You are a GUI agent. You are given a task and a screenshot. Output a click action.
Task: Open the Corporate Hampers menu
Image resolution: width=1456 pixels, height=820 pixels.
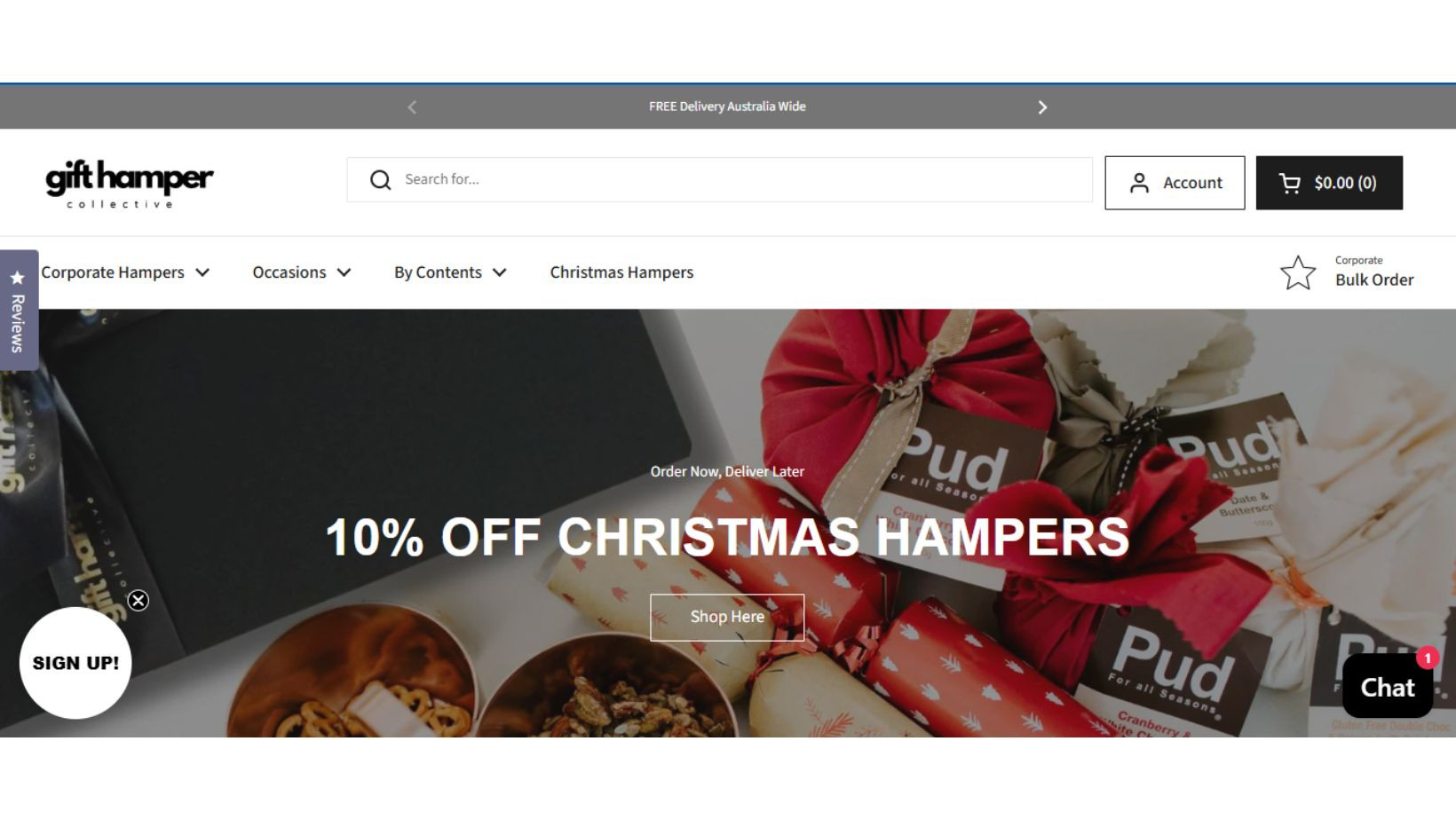click(113, 272)
